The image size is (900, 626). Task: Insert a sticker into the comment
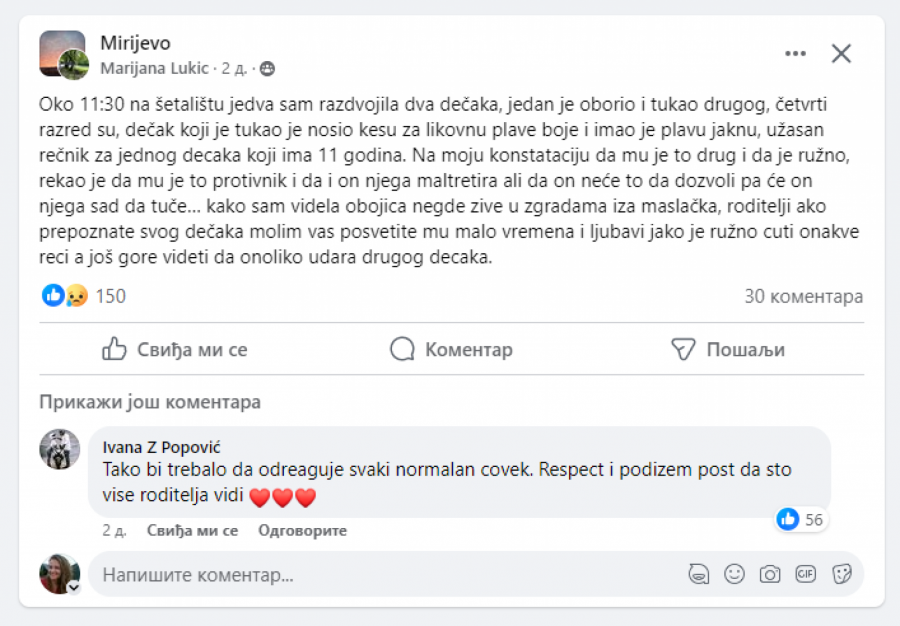[x=841, y=574]
